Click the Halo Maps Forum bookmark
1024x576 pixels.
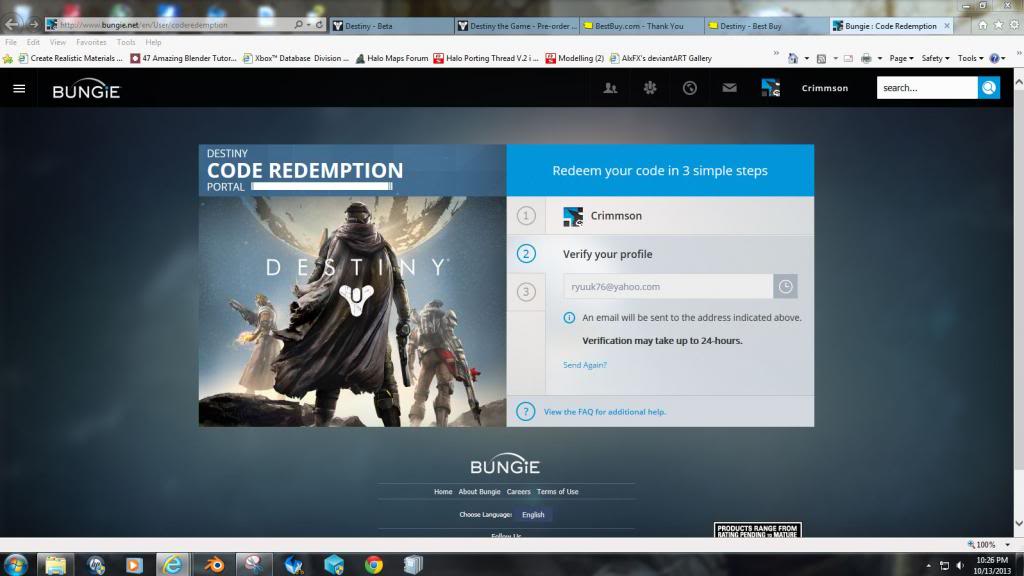[x=391, y=58]
